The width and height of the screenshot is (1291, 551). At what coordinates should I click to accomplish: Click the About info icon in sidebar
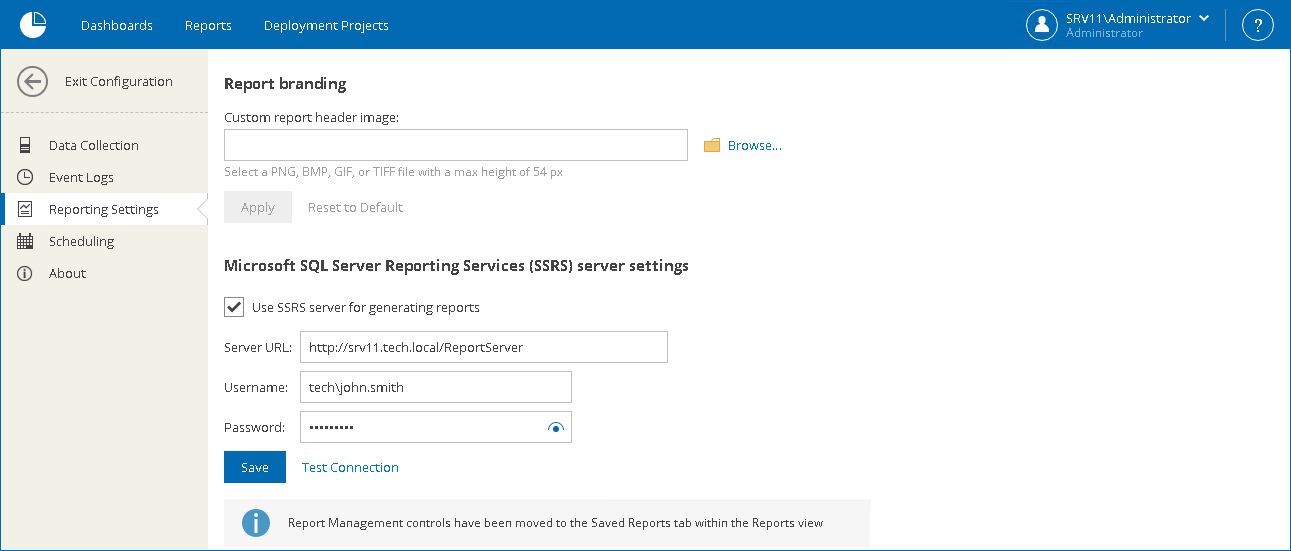coord(25,273)
